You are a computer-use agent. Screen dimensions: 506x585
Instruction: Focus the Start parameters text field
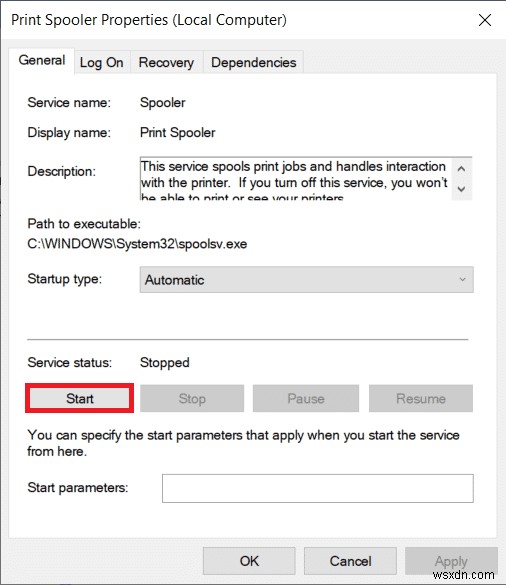click(318, 488)
